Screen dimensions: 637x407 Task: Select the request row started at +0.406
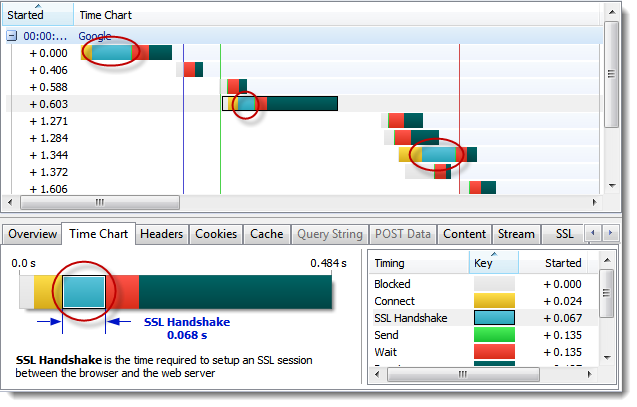(x=304, y=70)
